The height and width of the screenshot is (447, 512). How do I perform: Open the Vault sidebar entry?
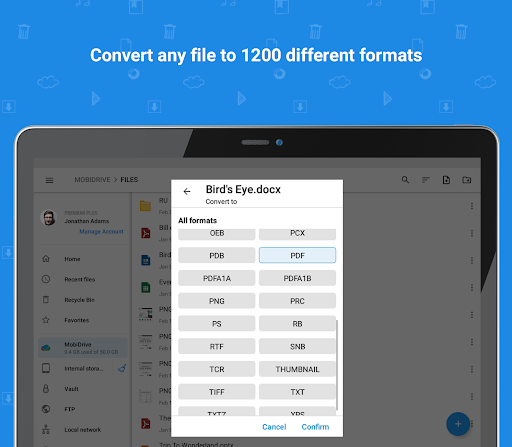click(71, 389)
